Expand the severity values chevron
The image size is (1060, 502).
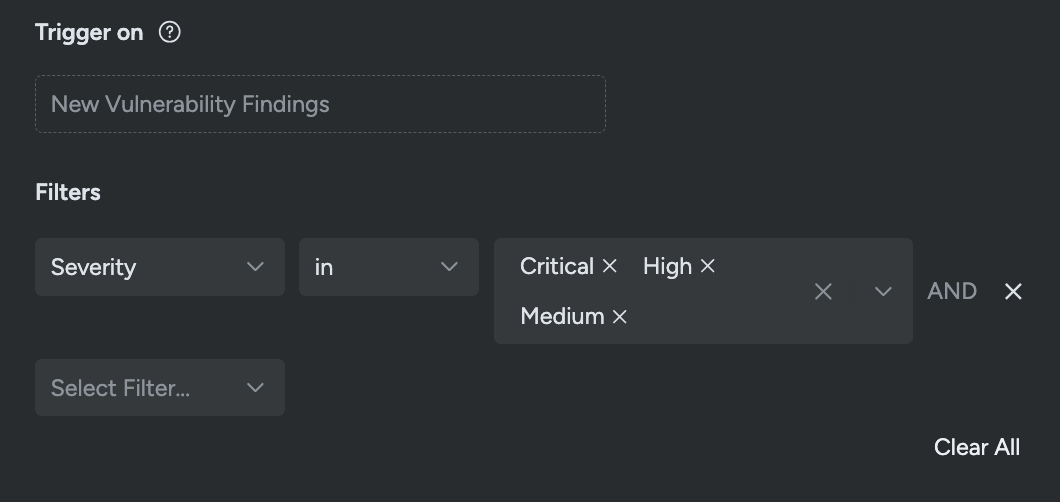(x=883, y=291)
